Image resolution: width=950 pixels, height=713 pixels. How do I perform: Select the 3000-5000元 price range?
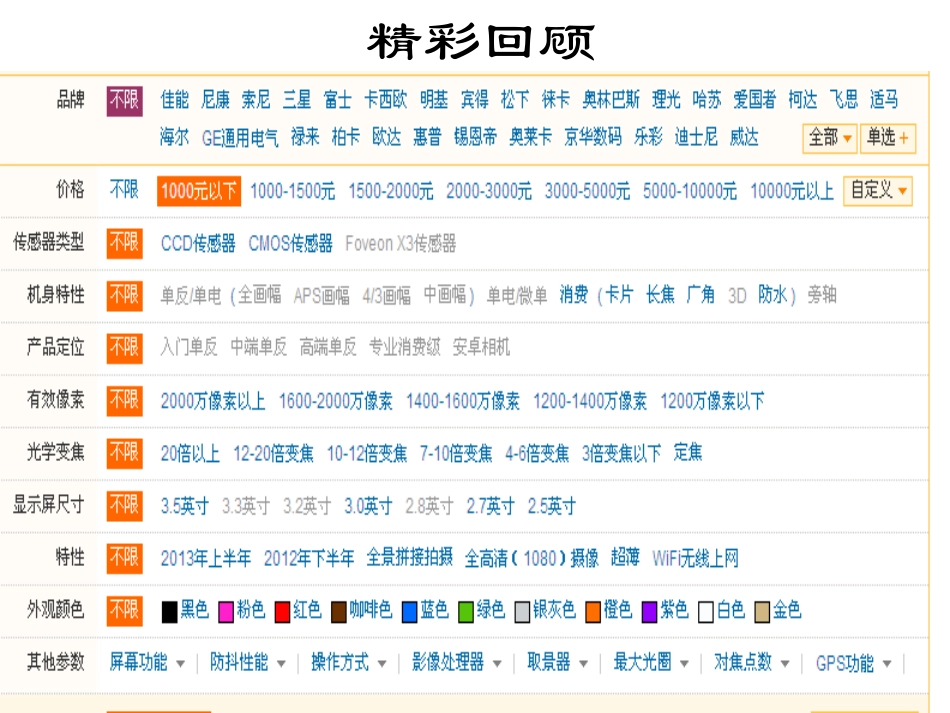587,191
